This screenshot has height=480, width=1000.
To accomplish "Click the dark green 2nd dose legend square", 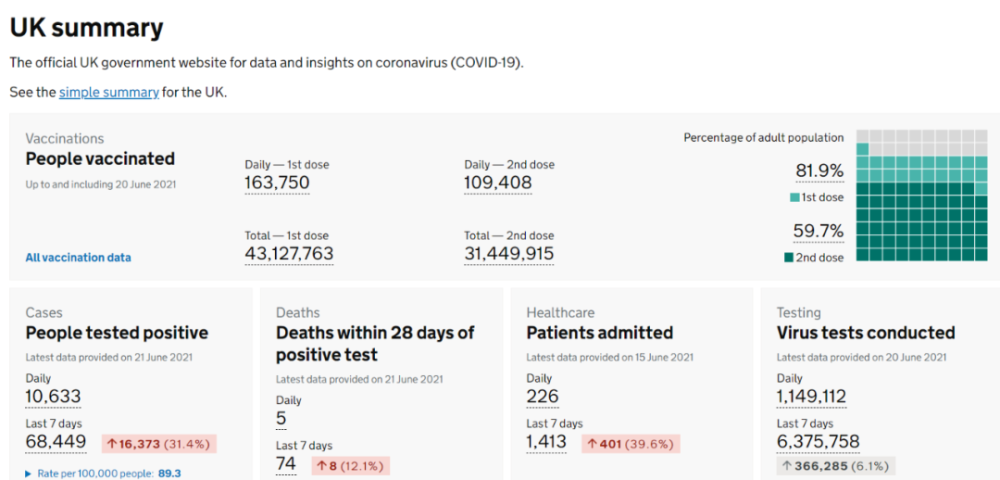I will [x=789, y=258].
